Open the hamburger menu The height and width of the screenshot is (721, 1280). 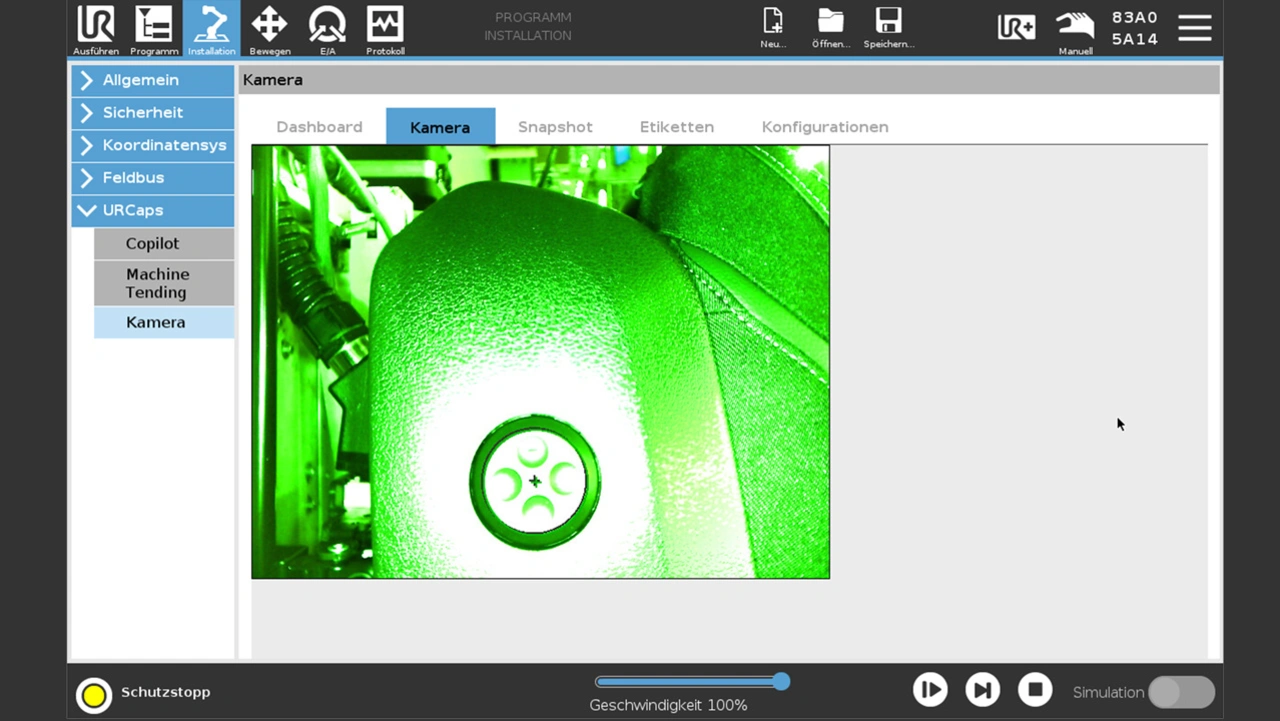1194,28
